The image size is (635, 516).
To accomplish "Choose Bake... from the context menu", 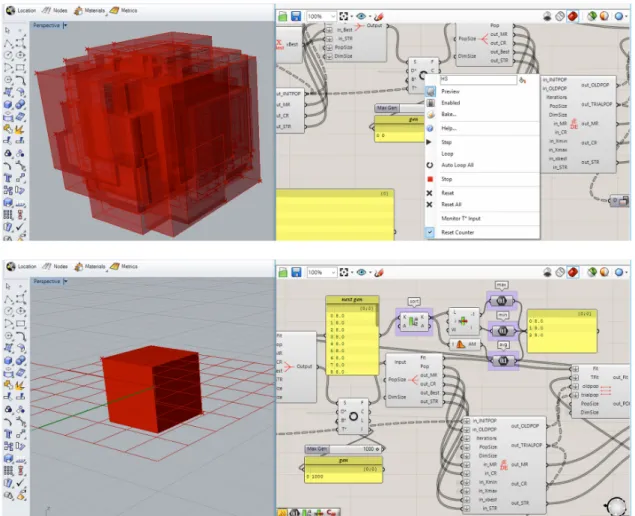I will (449, 114).
